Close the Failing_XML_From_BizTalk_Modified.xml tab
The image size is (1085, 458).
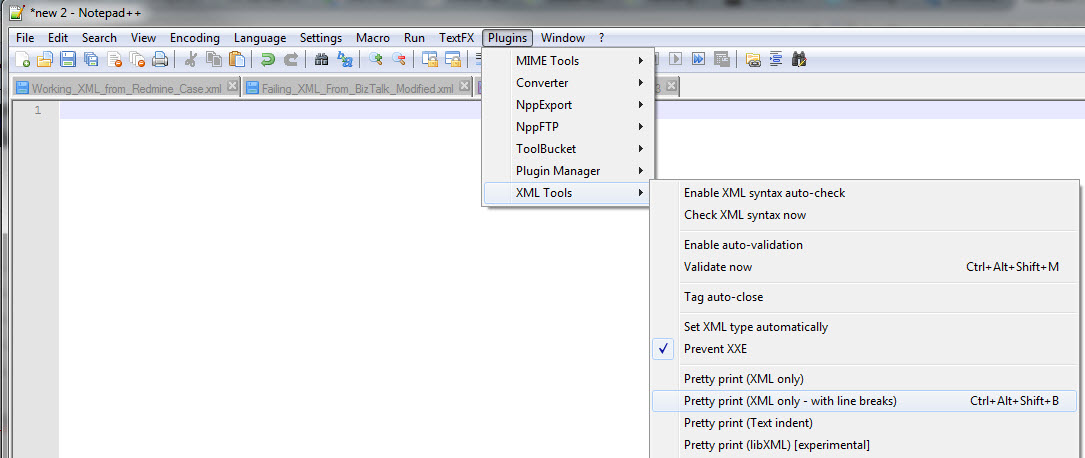tap(464, 86)
